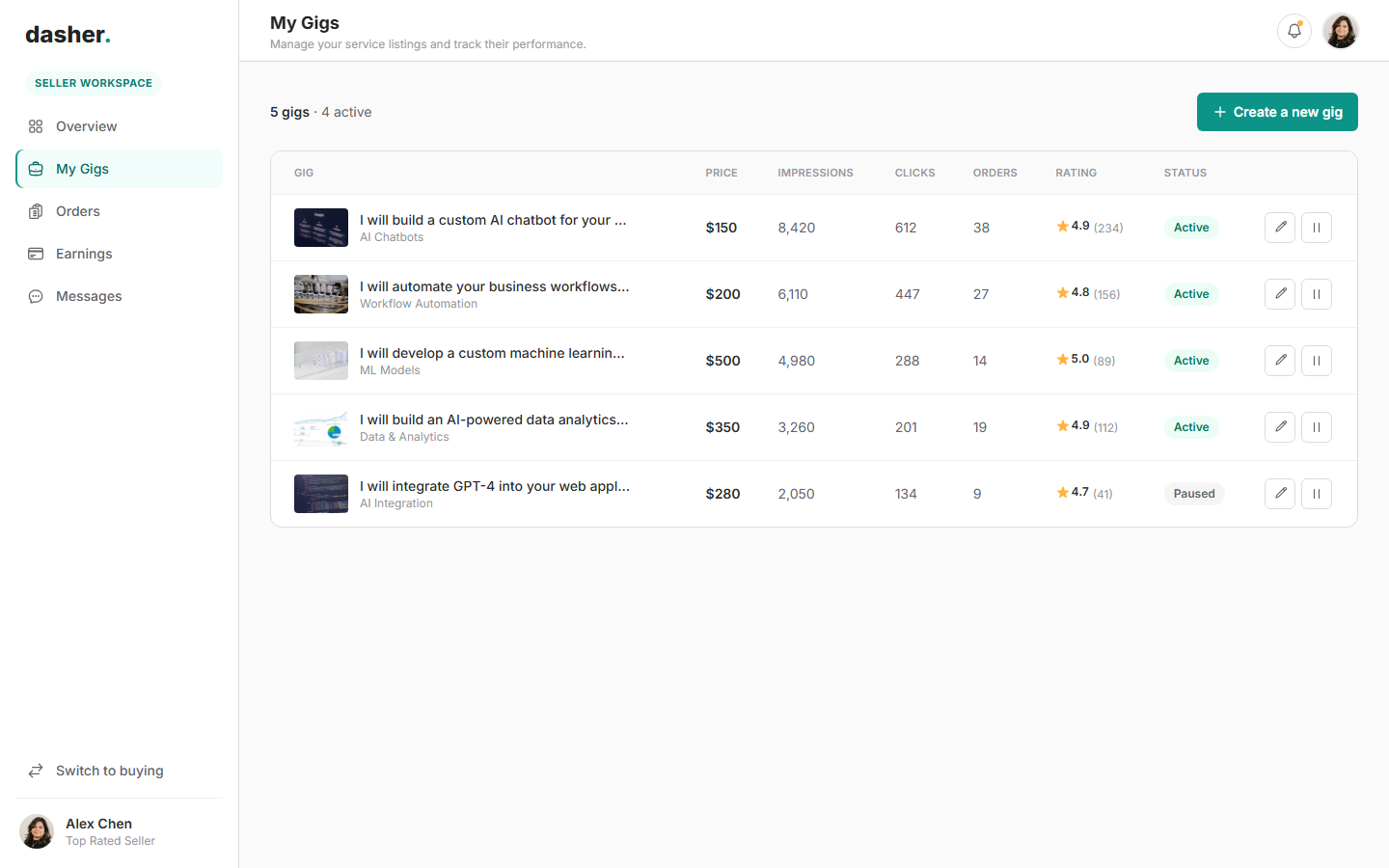The width and height of the screenshot is (1389, 868).
Task: Click the Messages chat bubble icon
Action: coord(36,296)
